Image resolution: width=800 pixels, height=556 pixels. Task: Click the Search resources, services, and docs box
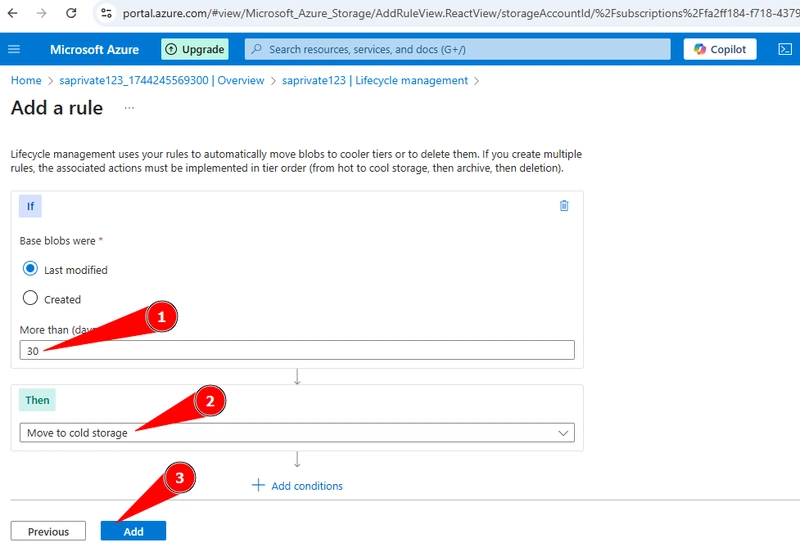coord(458,49)
